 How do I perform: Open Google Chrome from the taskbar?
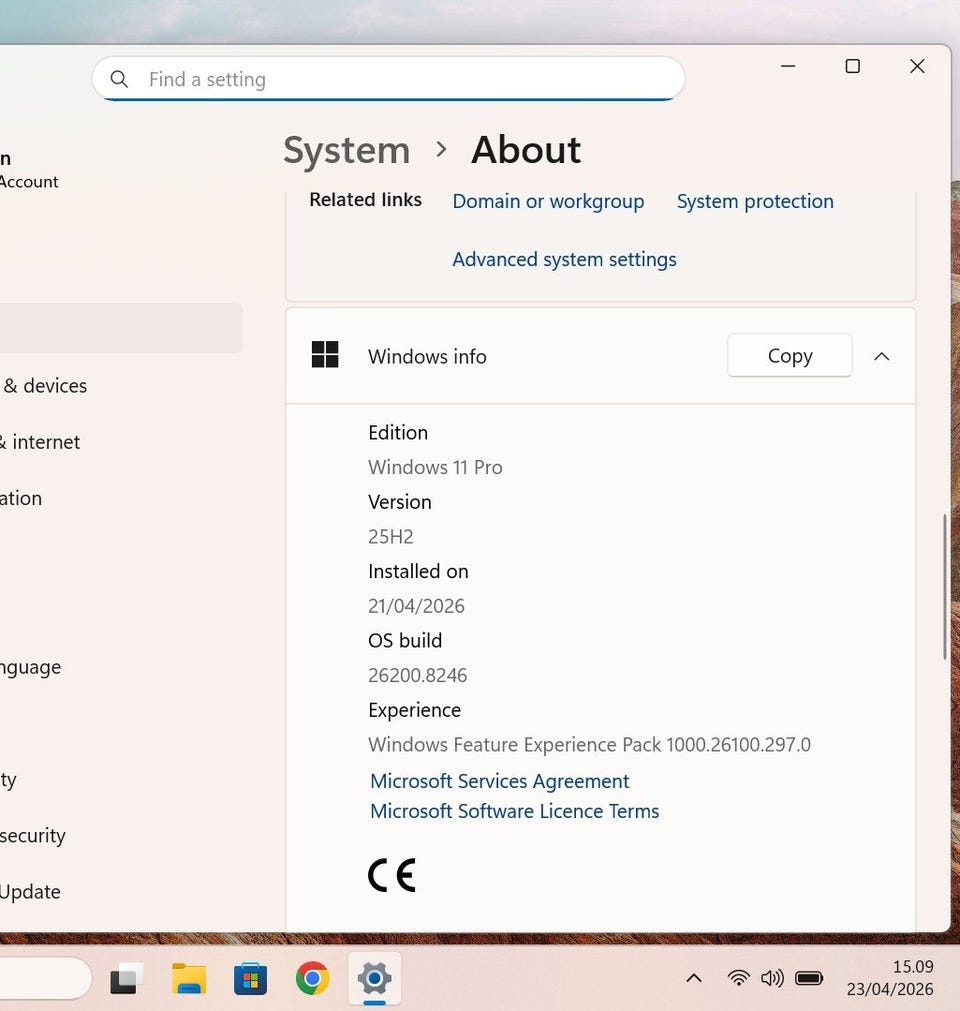312,978
